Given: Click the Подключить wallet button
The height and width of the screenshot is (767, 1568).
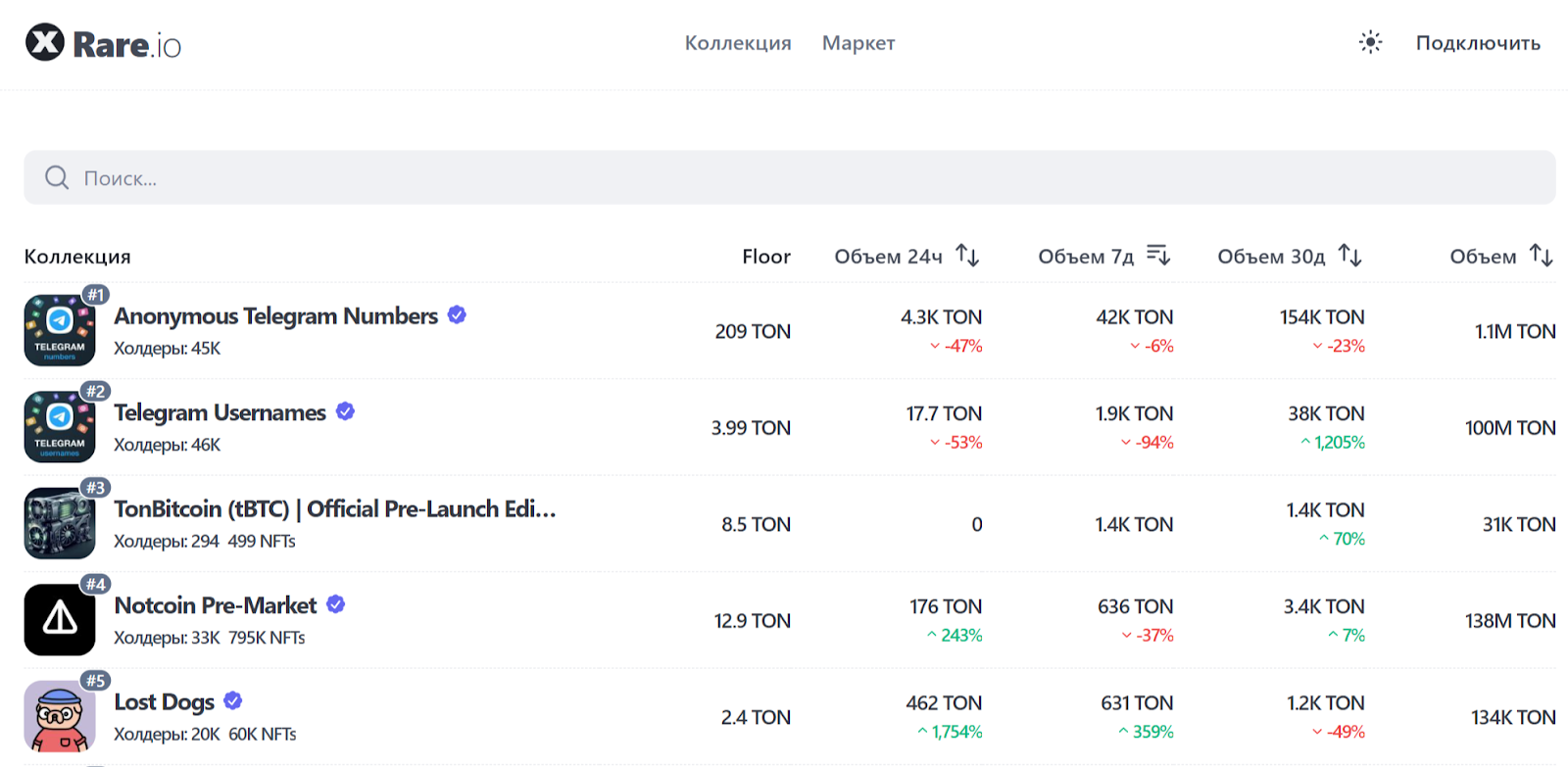Looking at the screenshot, I should (1478, 43).
